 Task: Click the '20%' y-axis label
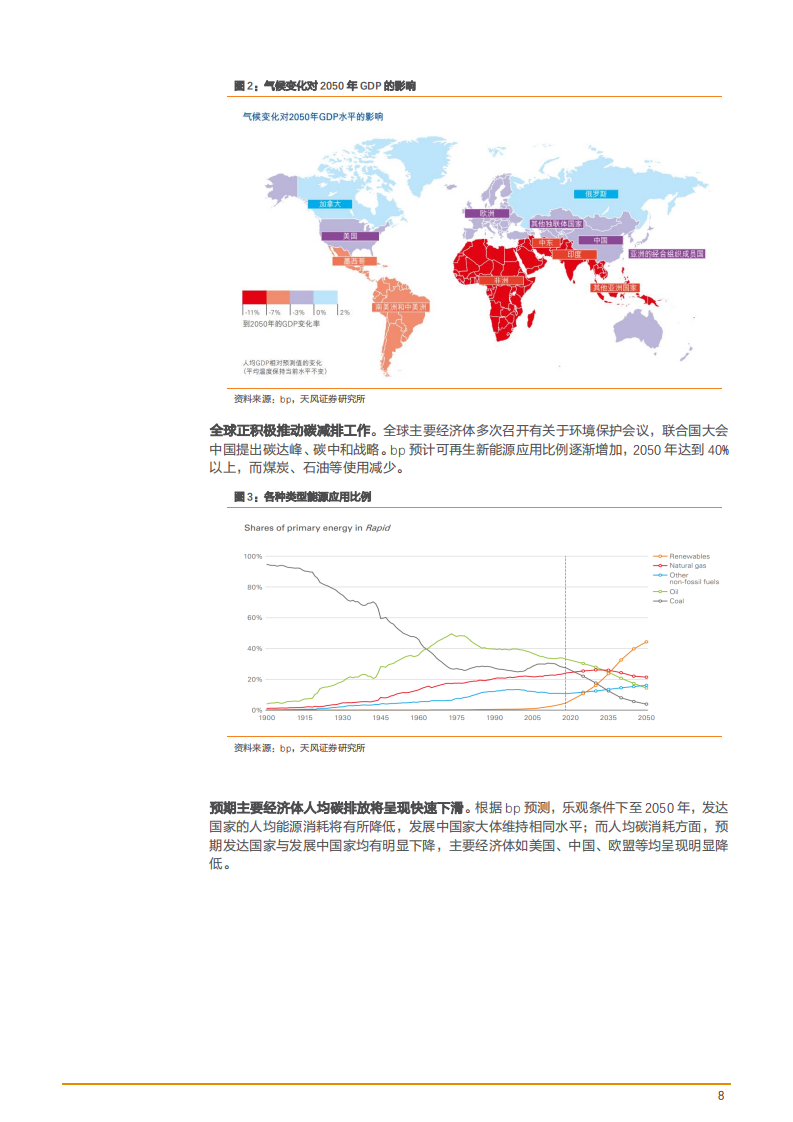point(255,679)
